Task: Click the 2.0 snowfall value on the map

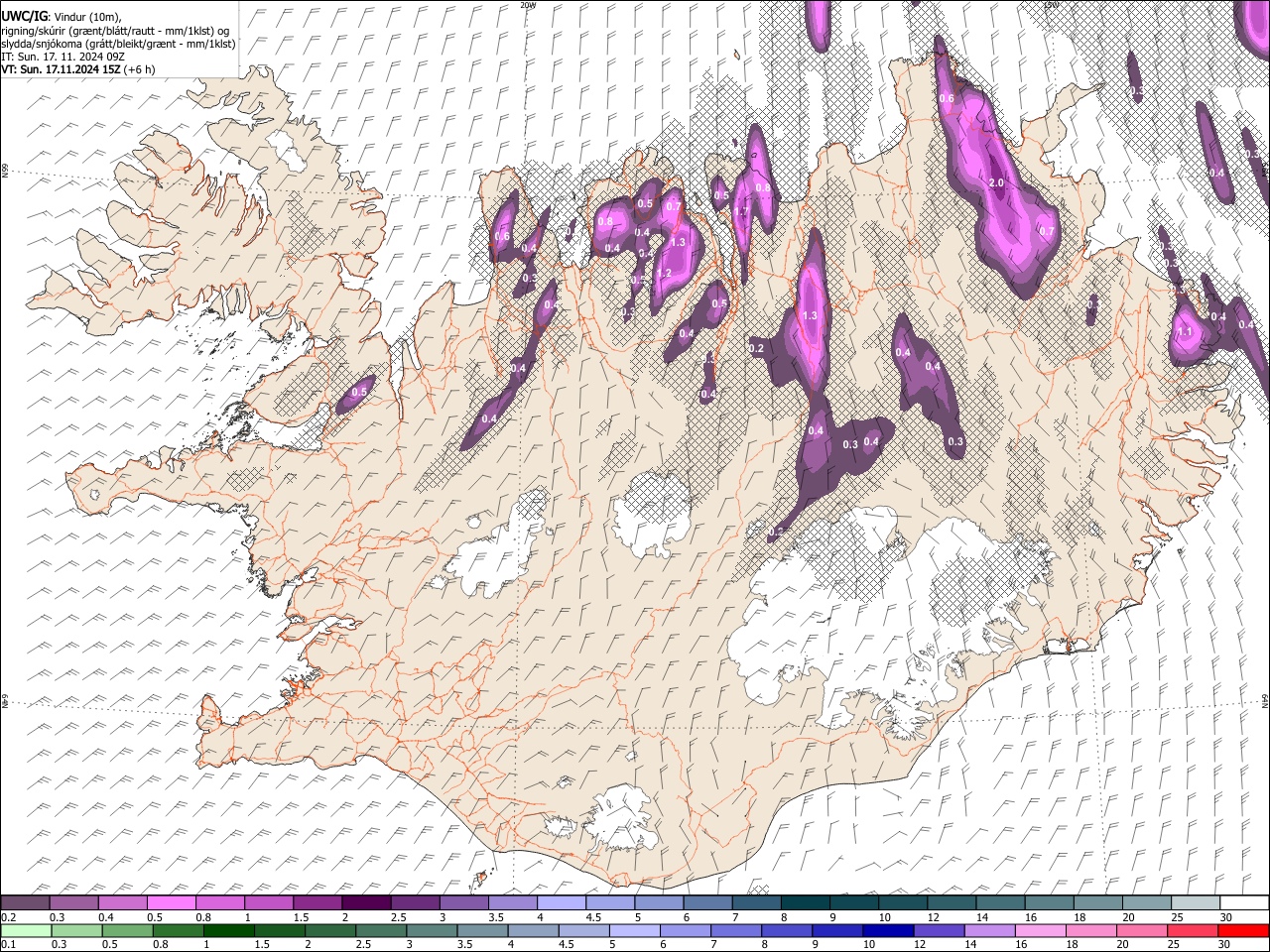Action: (x=997, y=184)
